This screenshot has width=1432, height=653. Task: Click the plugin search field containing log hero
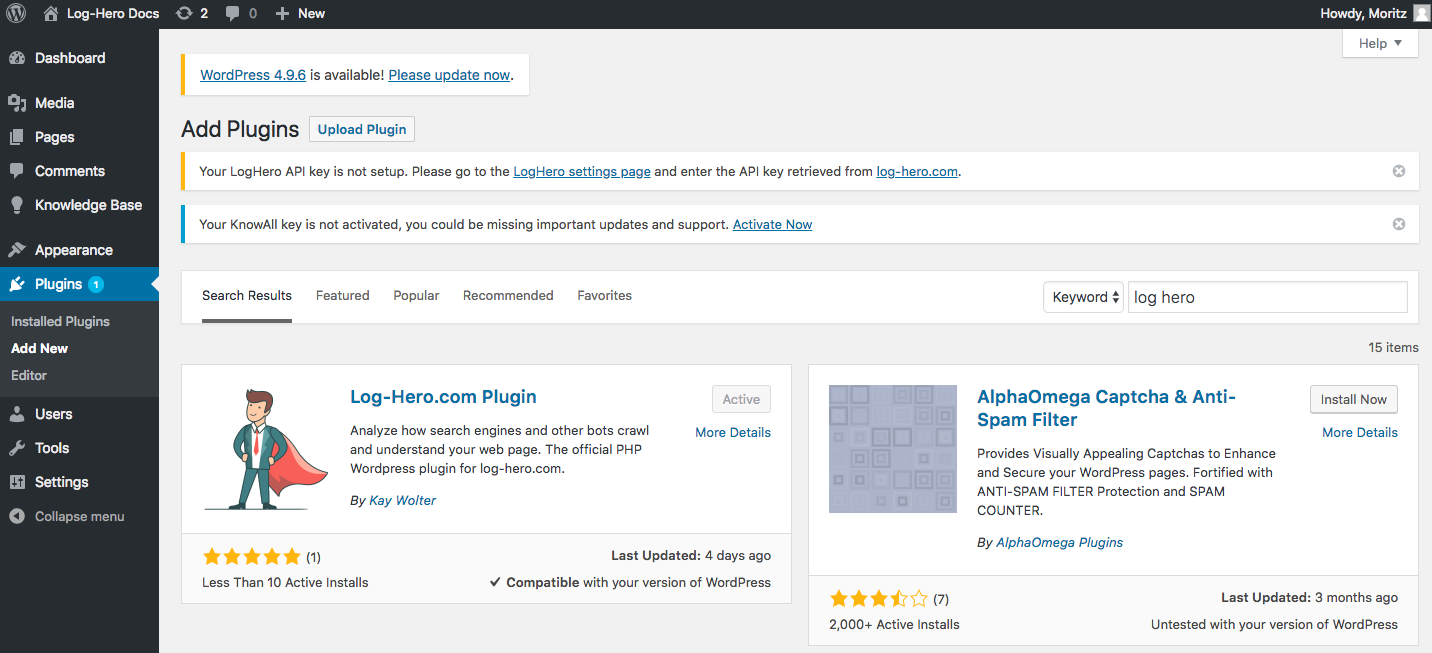coord(1267,297)
